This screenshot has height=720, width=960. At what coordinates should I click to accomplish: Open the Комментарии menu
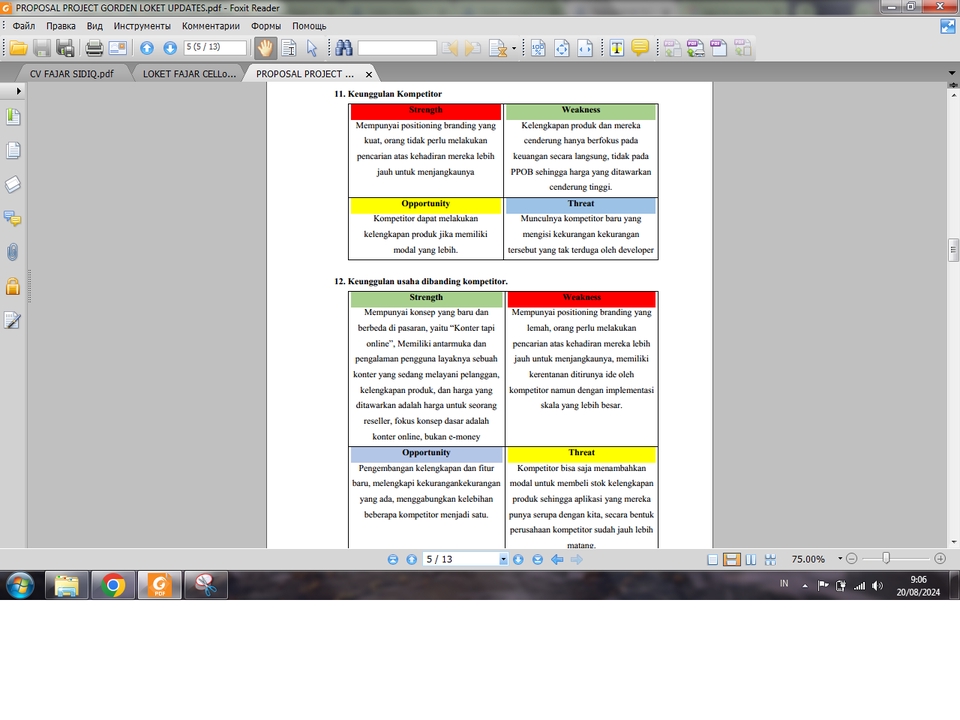coord(211,26)
